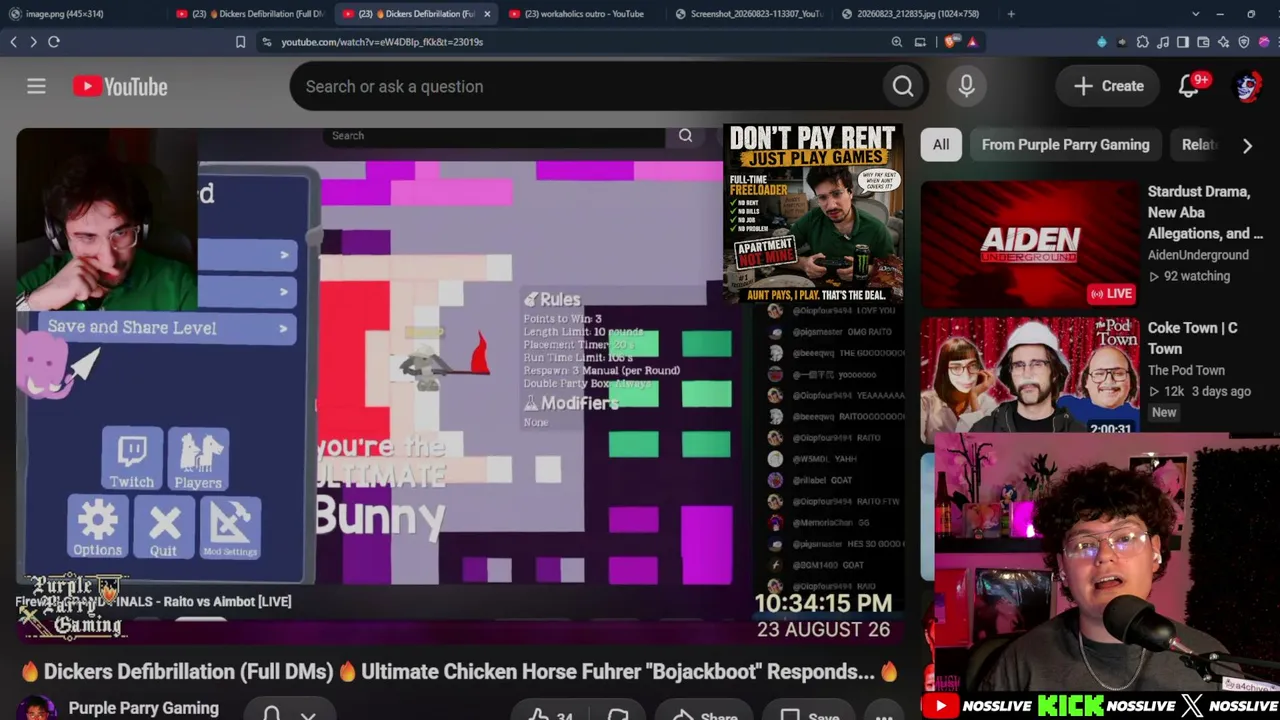Open the YouTube guide hamburger menu
The height and width of the screenshot is (720, 1280).
pos(36,87)
